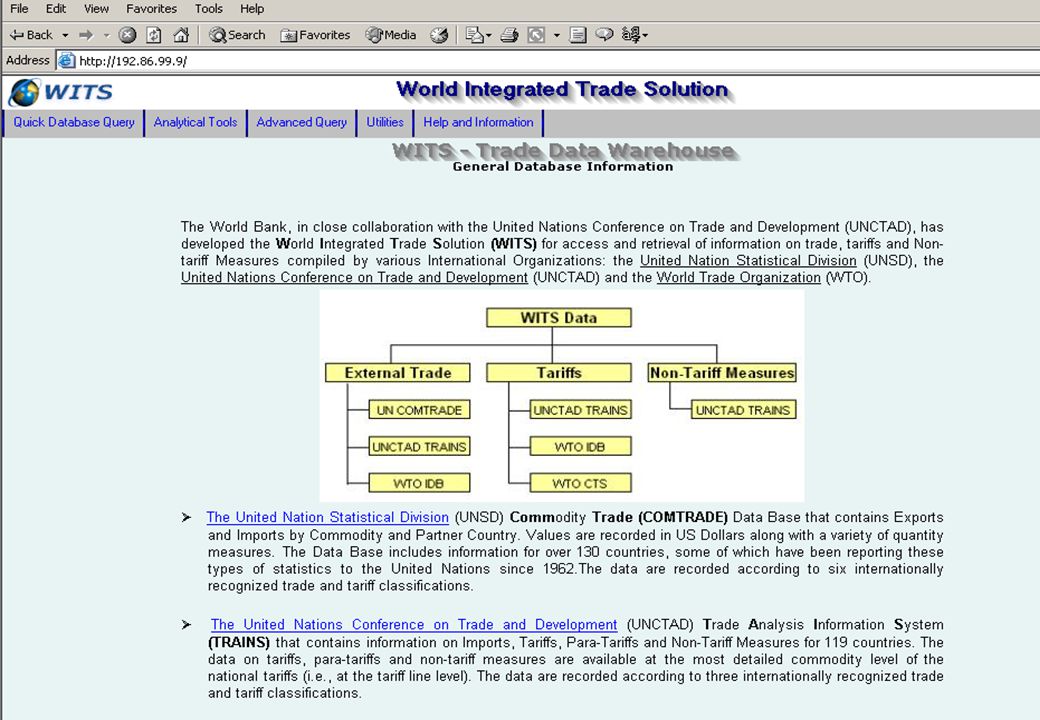1040x720 pixels.
Task: Click the full-screen size icon in toolbar
Action: 536,35
